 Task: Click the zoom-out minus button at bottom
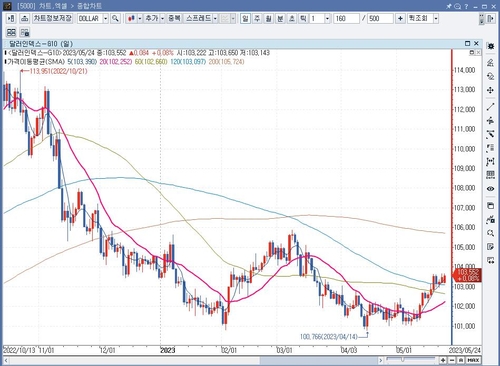(x=452, y=360)
